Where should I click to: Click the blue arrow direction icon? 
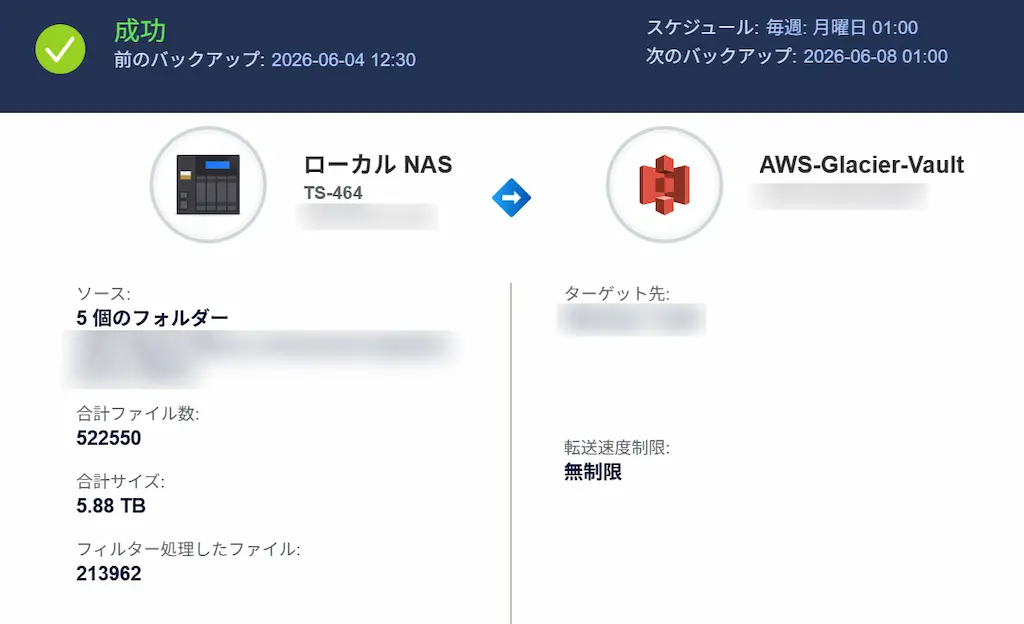tap(511, 197)
